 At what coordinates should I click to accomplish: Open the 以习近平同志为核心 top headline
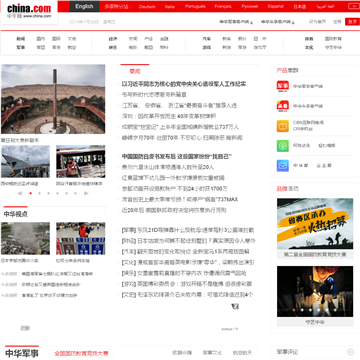pyautogui.click(x=184, y=84)
